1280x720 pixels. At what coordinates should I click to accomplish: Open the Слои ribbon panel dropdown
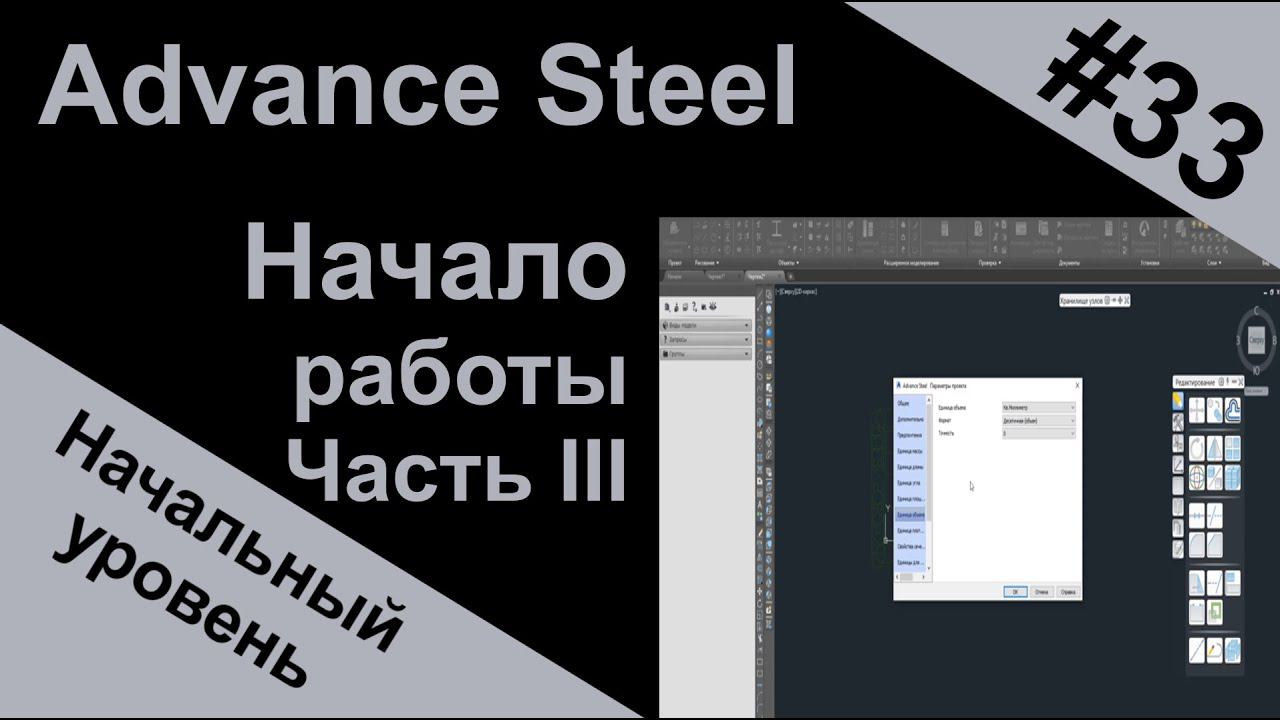coord(1212,262)
